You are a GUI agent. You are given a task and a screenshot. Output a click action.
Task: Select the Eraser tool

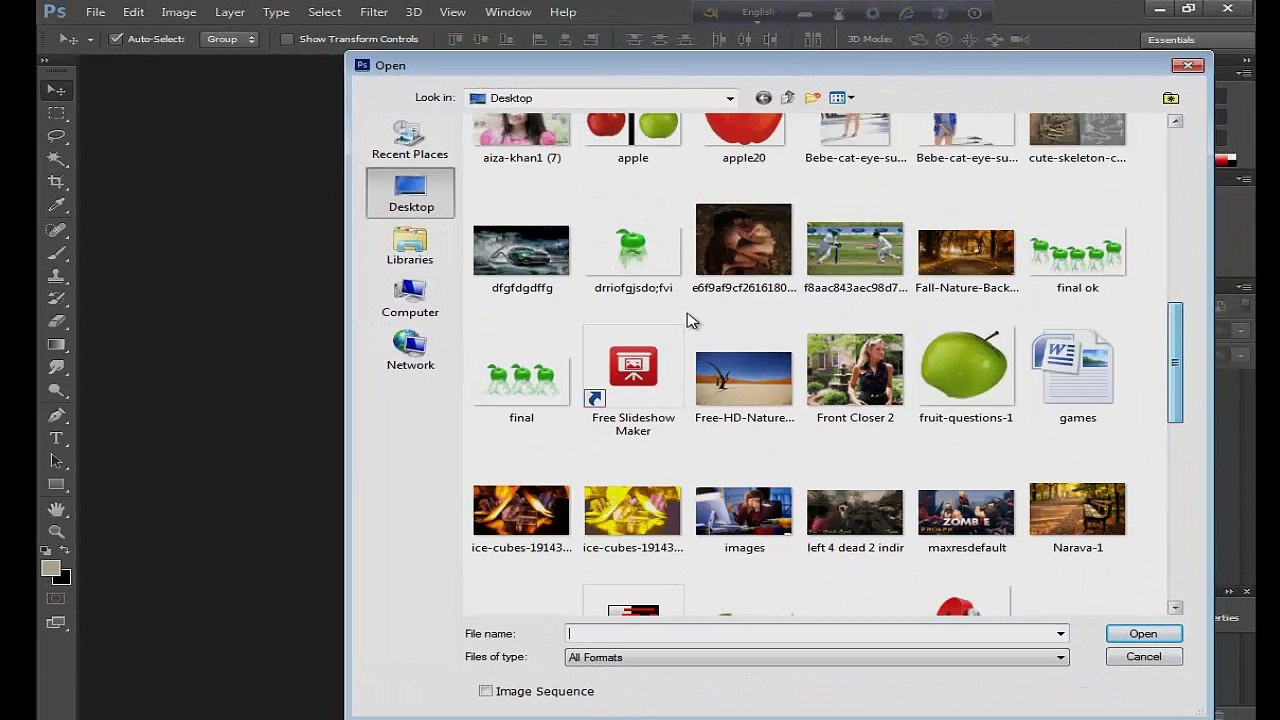[57, 321]
